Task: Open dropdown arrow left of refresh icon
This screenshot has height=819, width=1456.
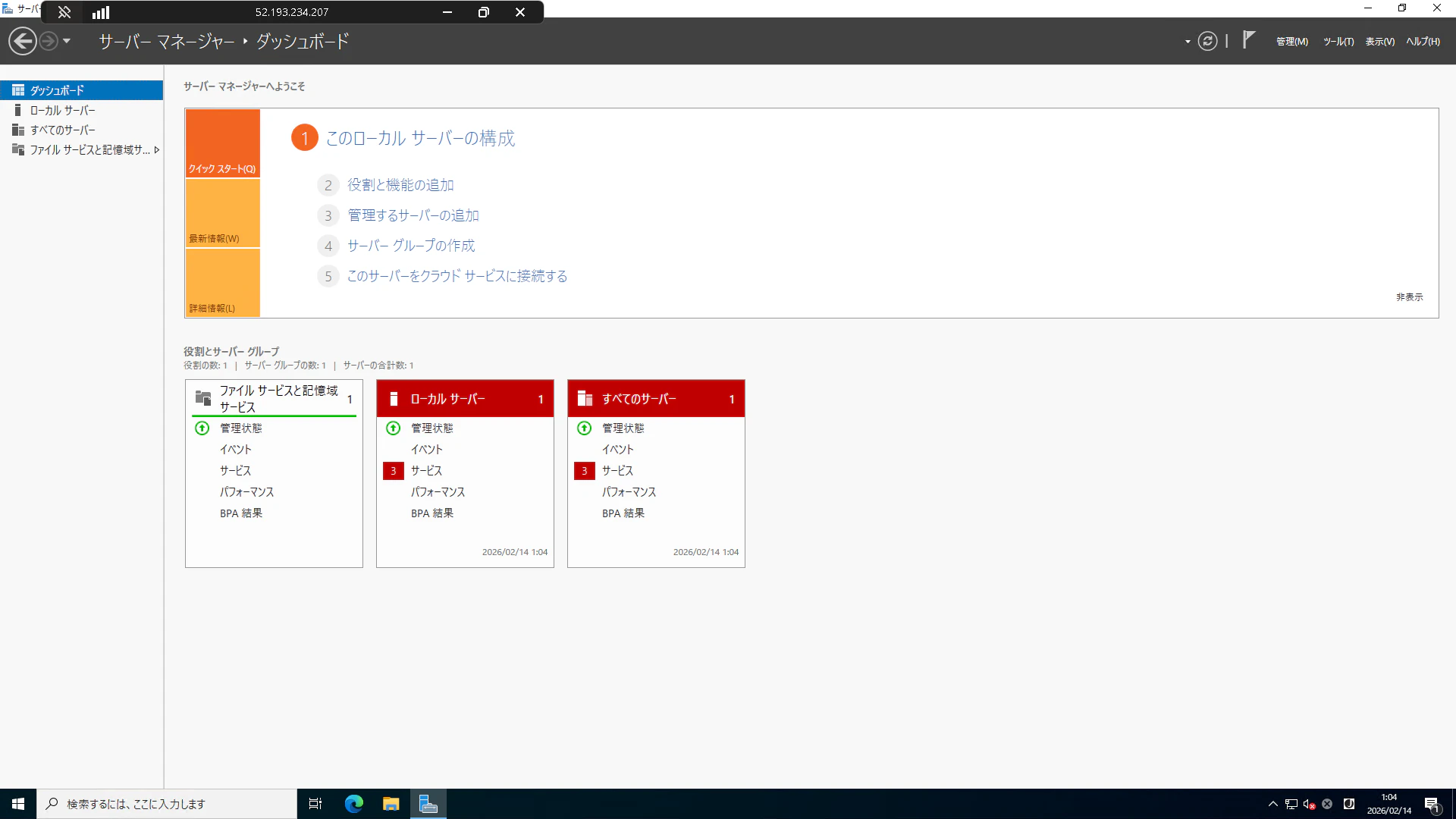Action: [1188, 42]
